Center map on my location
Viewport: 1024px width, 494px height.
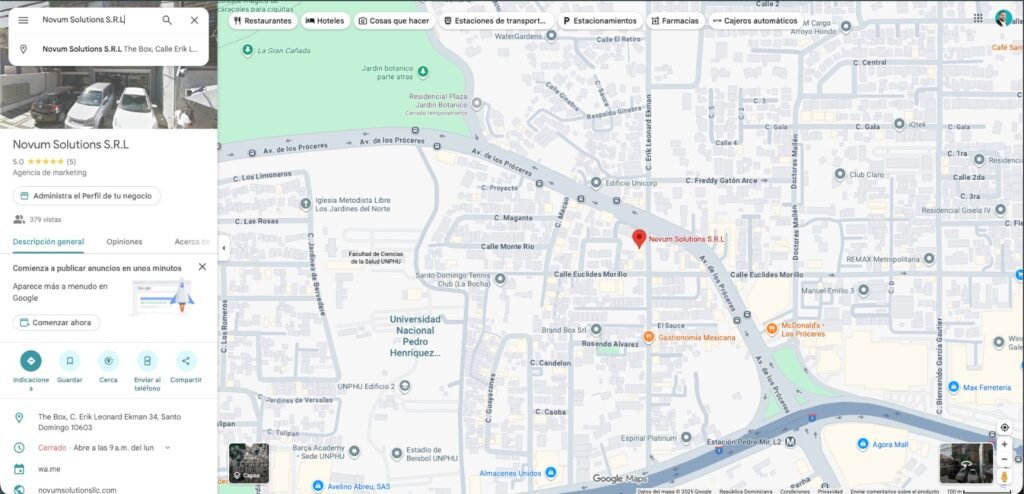coord(1004,427)
